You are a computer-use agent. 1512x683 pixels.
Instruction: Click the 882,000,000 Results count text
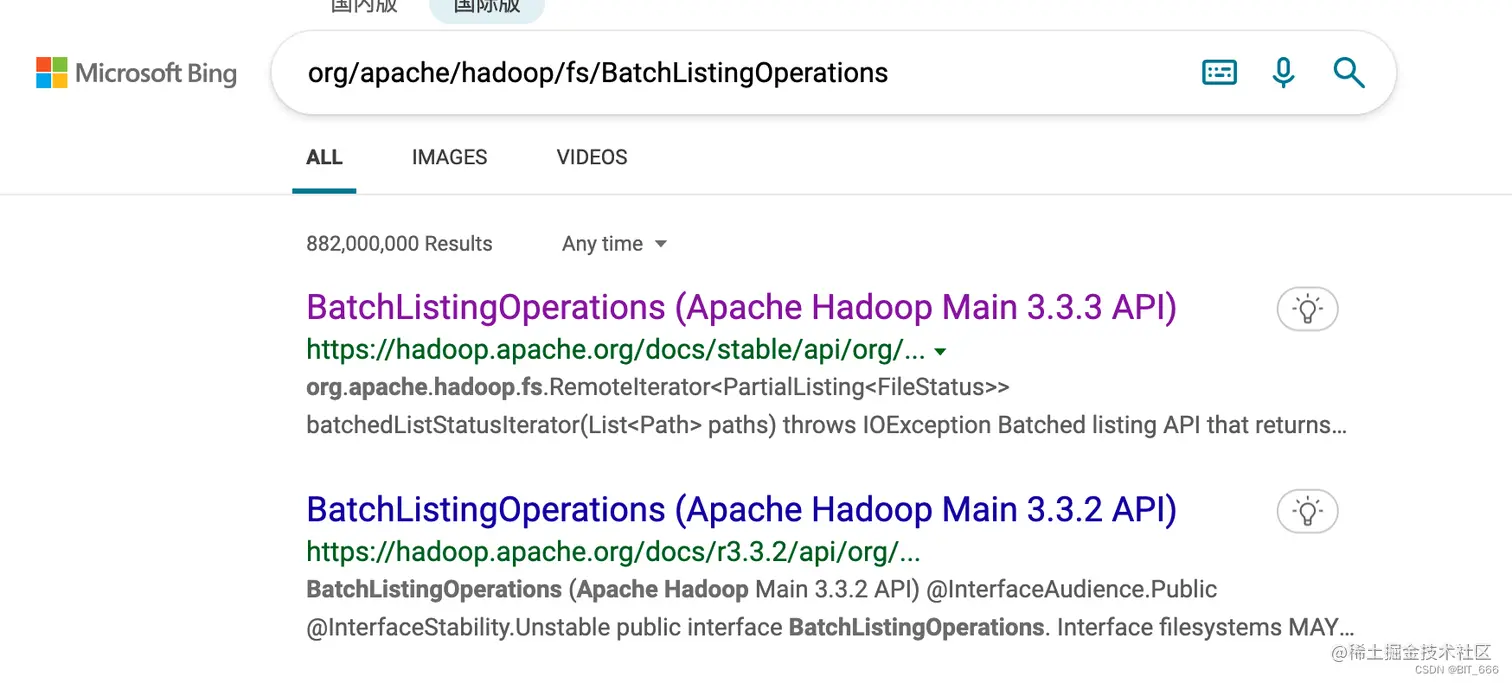click(x=399, y=244)
